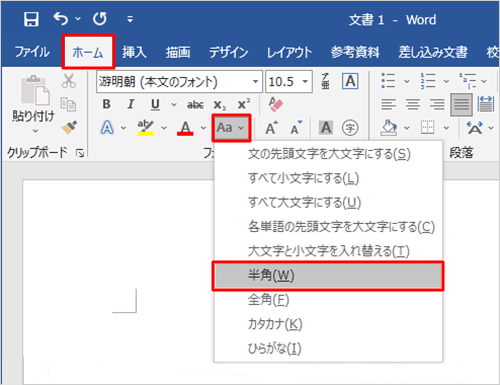
Task: Open the 描画 tab
Action: click(x=178, y=52)
